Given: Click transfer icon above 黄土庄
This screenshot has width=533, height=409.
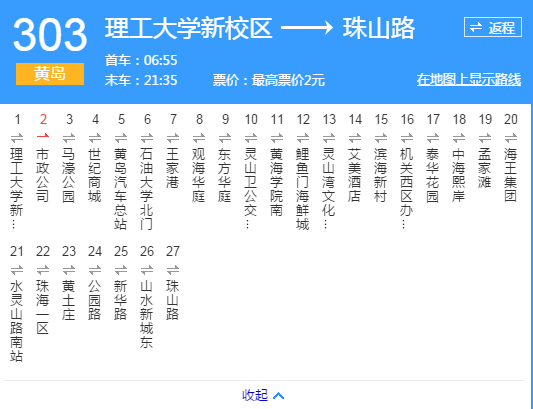Looking at the screenshot, I should pos(69,270).
